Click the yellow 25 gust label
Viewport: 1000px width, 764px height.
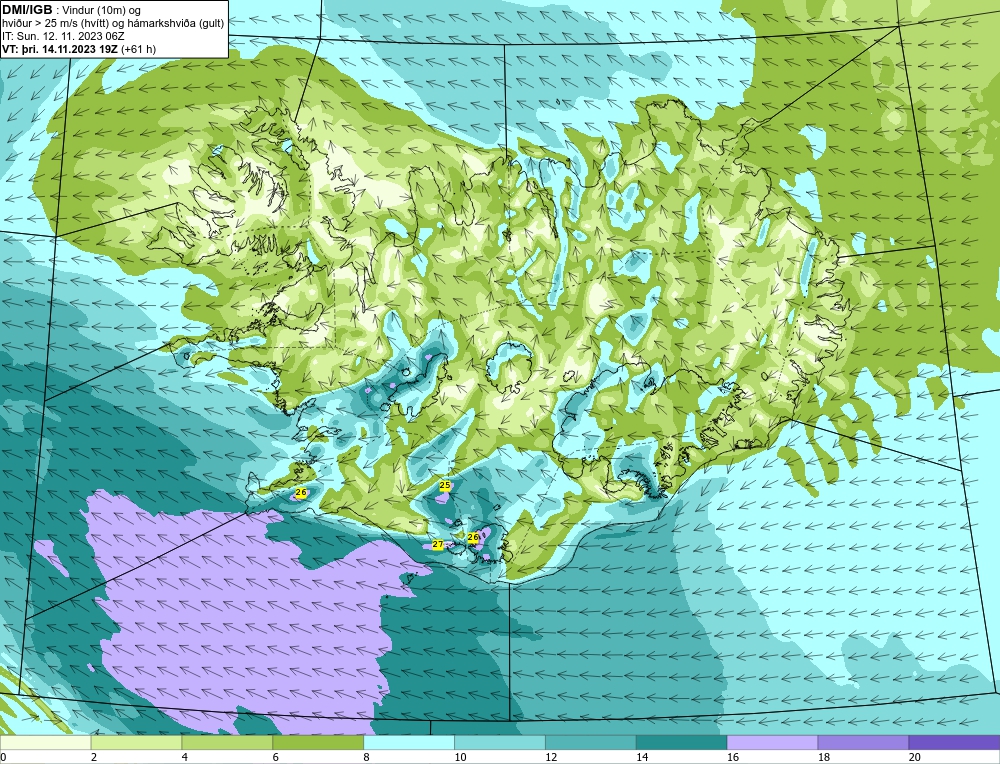[x=445, y=485]
